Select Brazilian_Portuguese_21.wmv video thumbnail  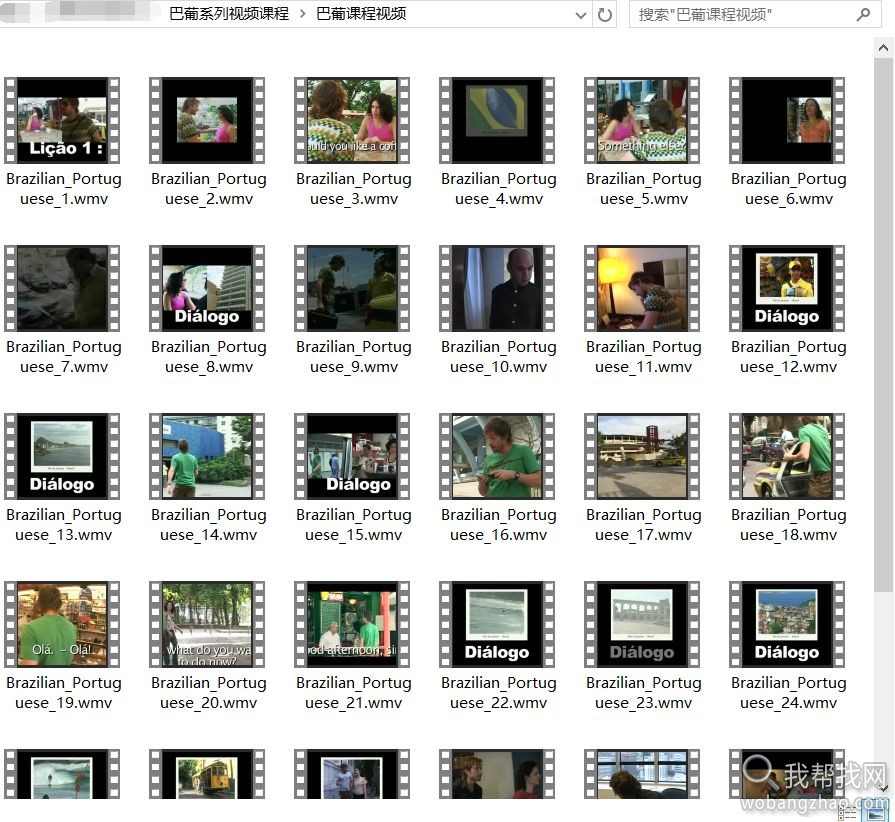pos(352,624)
